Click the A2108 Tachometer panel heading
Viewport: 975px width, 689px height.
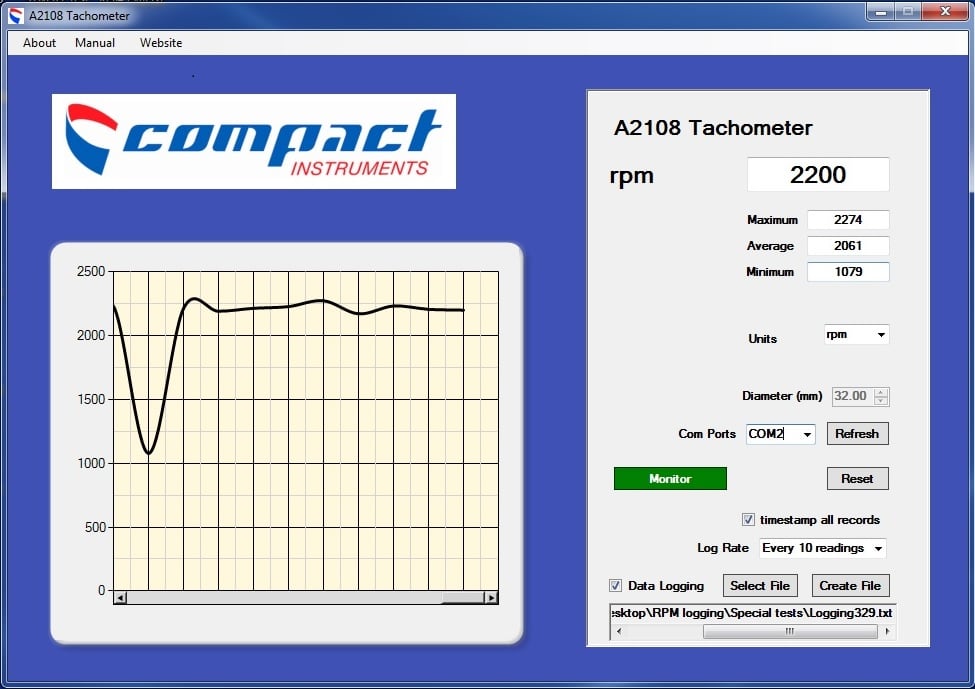713,127
